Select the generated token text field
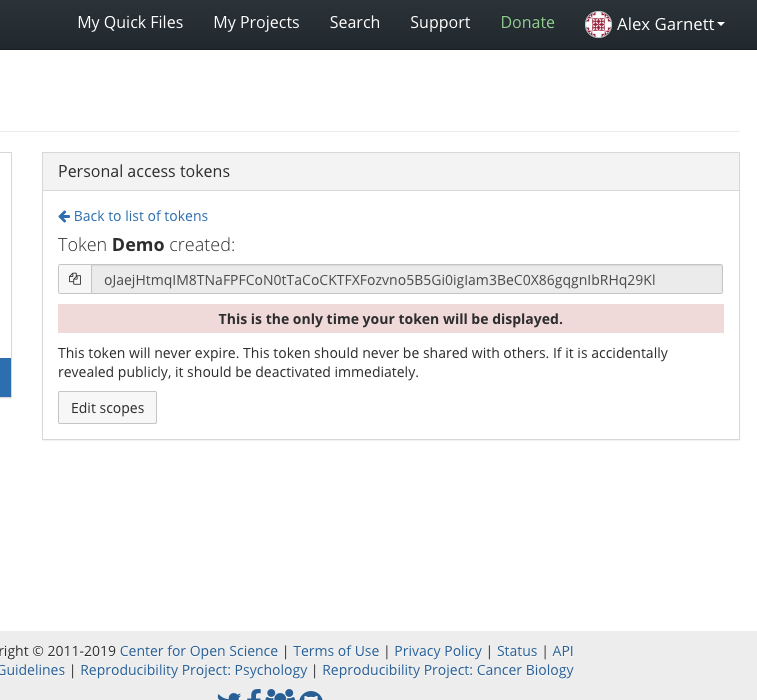Viewport: 757px width, 700px height. pyautogui.click(x=407, y=279)
